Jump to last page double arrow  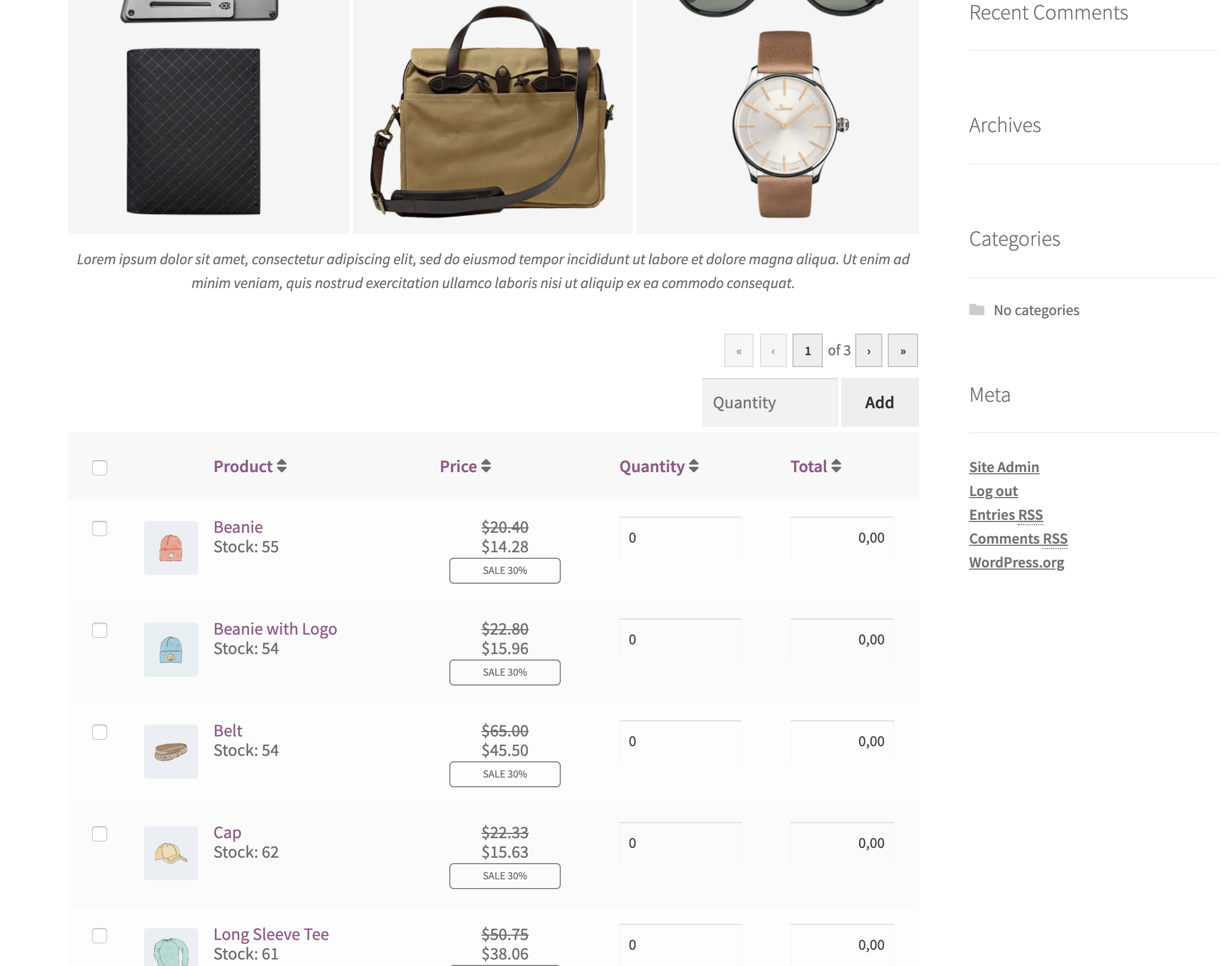[x=902, y=351]
